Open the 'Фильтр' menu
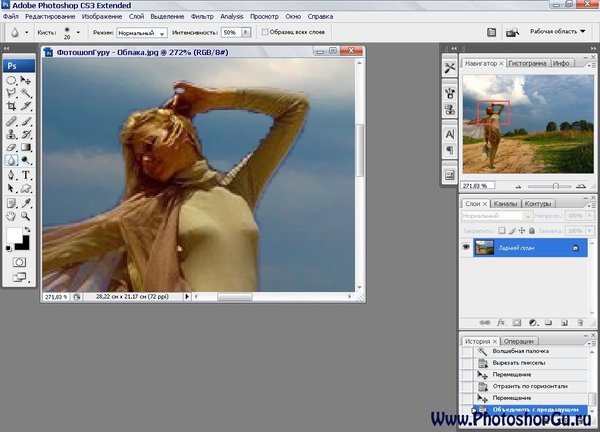The width and height of the screenshot is (600, 432). tap(201, 17)
